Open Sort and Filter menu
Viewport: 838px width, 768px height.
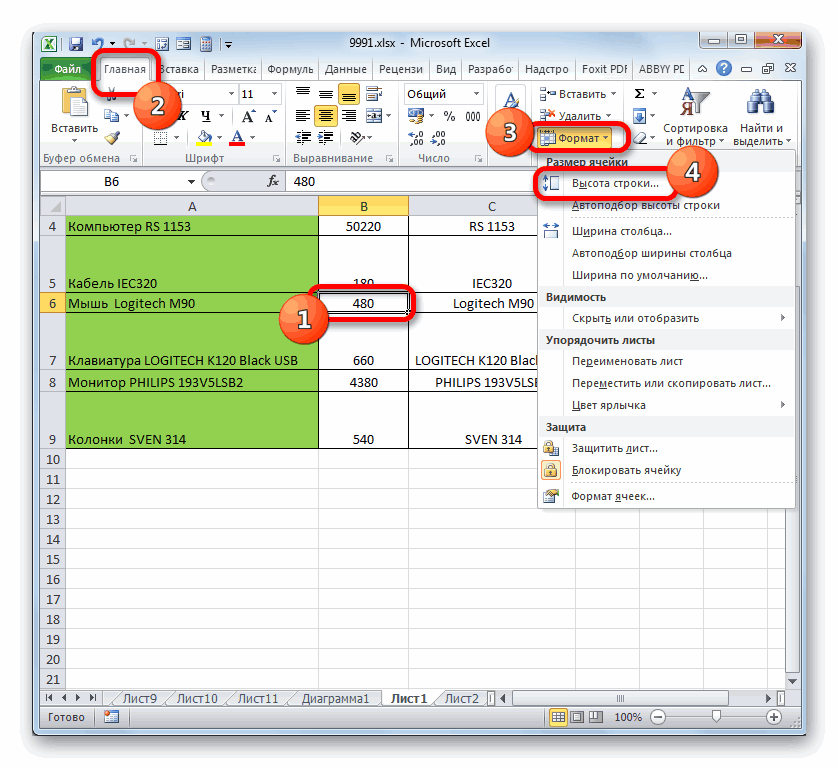[695, 117]
